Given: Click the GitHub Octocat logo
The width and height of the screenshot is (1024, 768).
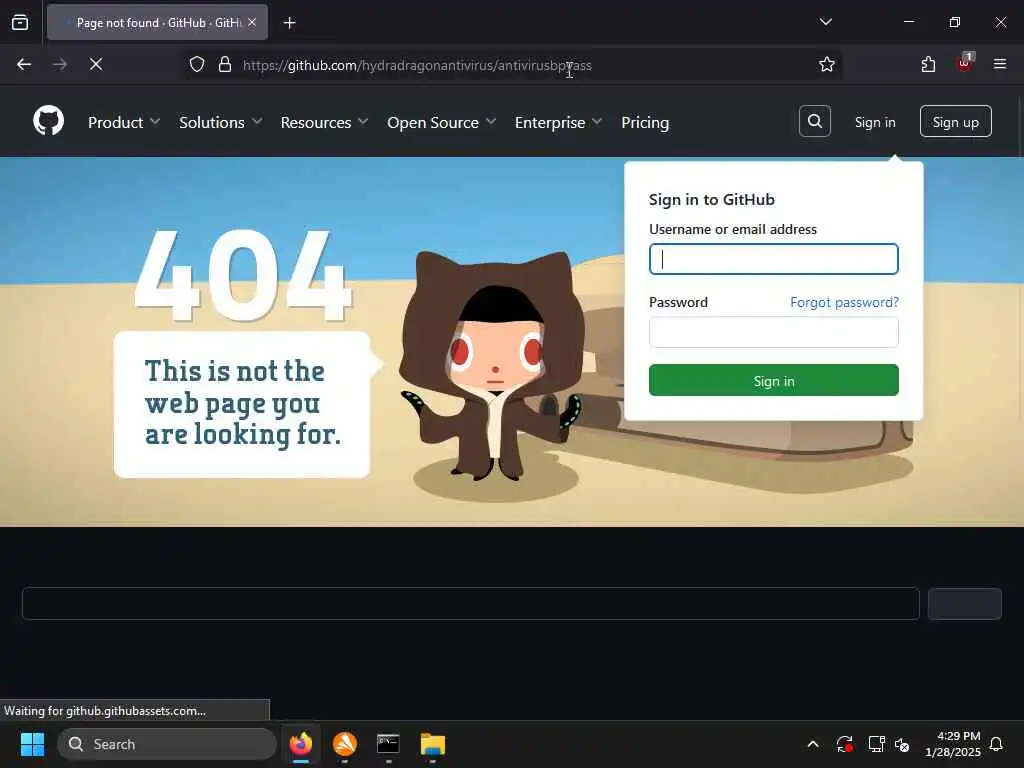Looking at the screenshot, I should pyautogui.click(x=48, y=121).
